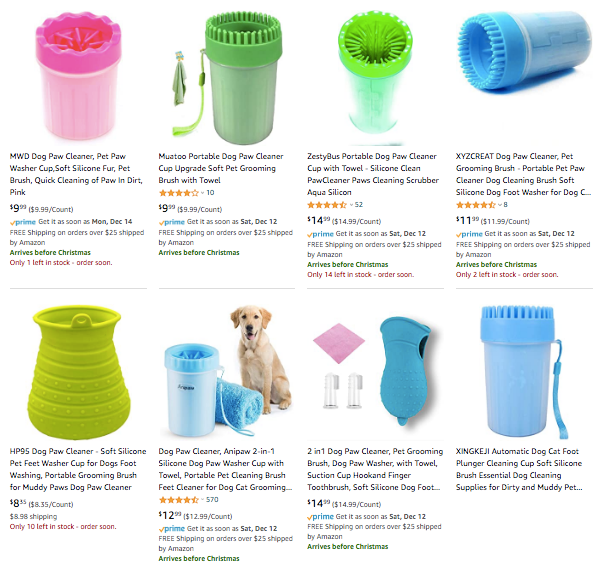Screen dimensions: 601x571
Task: Expand the Muatoo star rating dropdown arrow
Action: click(x=202, y=193)
